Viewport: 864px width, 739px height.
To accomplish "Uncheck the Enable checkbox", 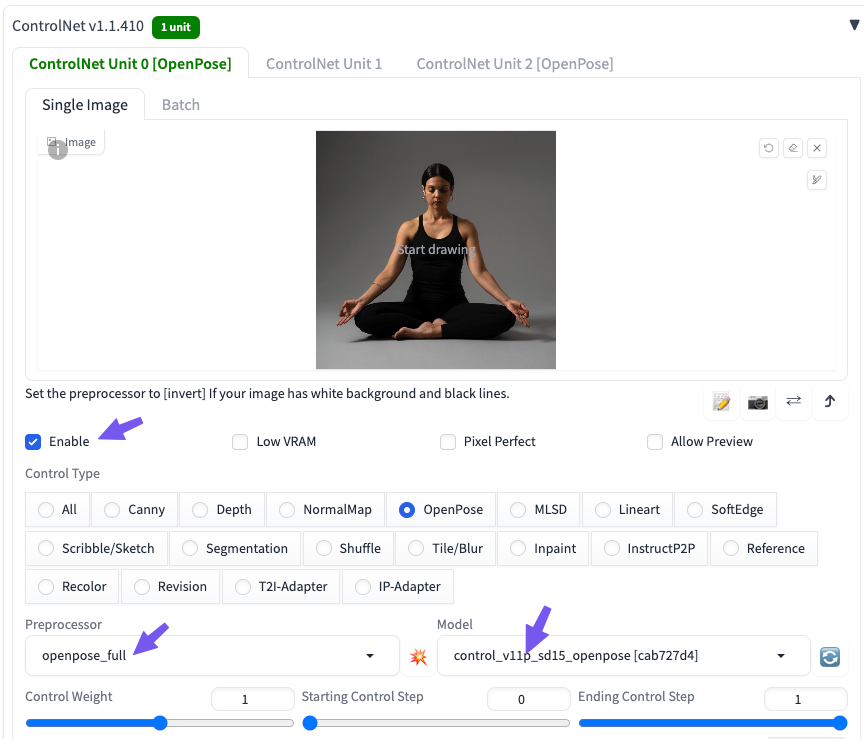I will 33,441.
